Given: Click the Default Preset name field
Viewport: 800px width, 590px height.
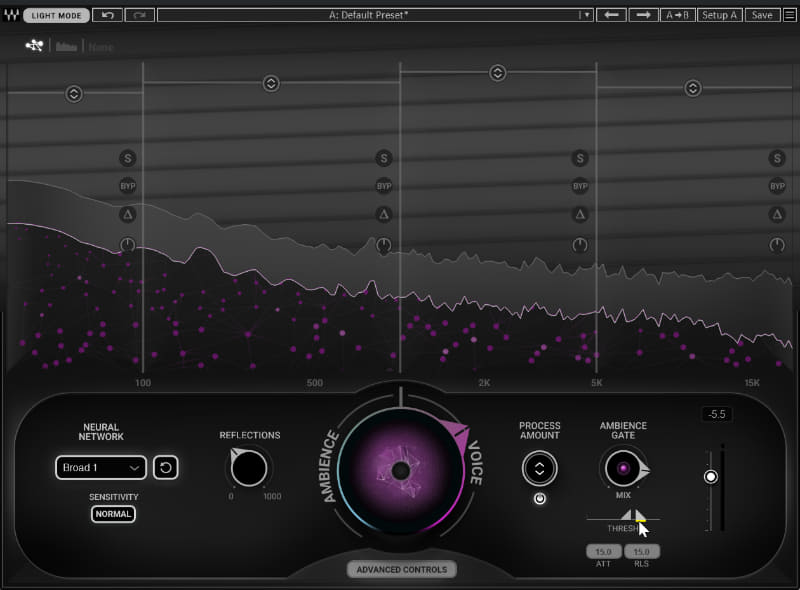Looking at the screenshot, I should coord(368,15).
